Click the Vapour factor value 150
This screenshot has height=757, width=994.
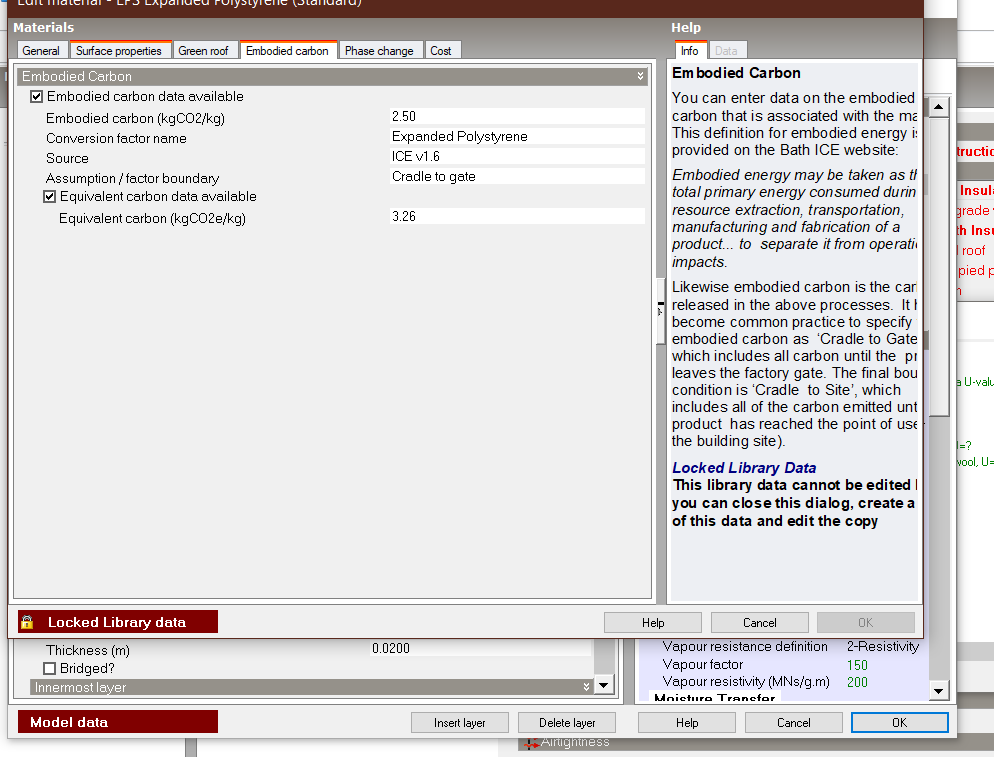(857, 665)
